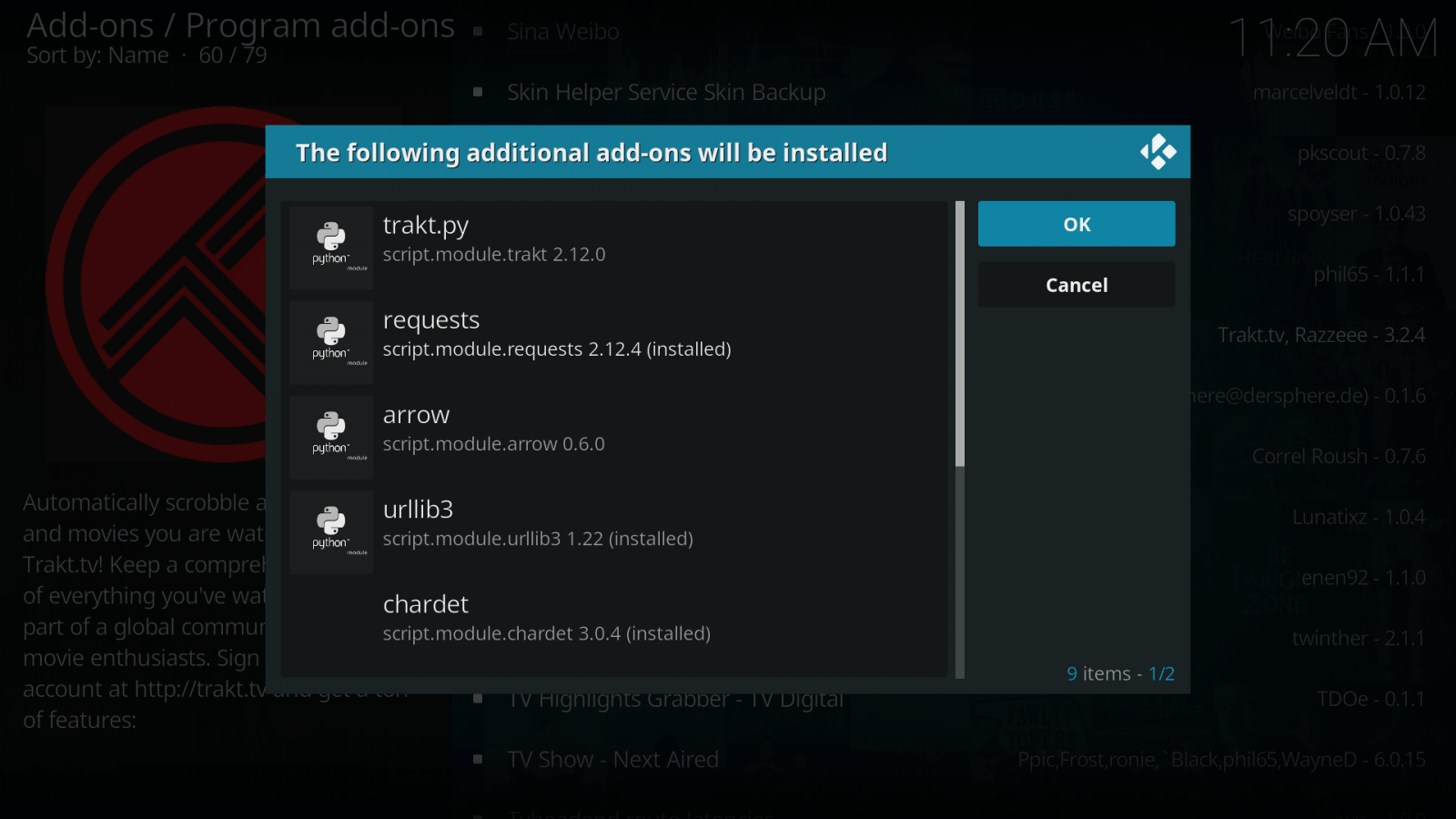Select the chardet module entry
This screenshot has height=819, width=1456.
(614, 626)
